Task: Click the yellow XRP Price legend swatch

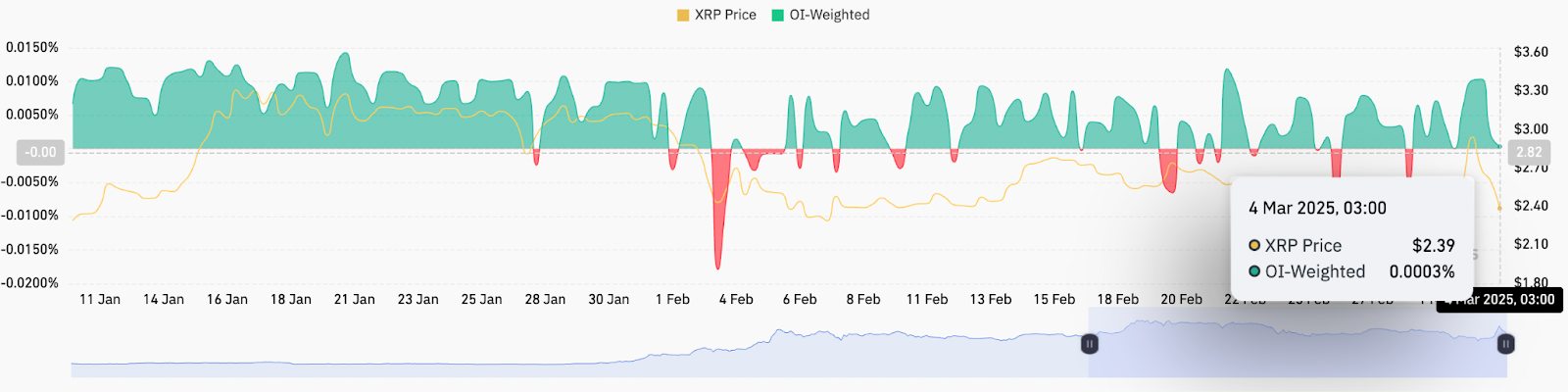Action: click(x=683, y=15)
